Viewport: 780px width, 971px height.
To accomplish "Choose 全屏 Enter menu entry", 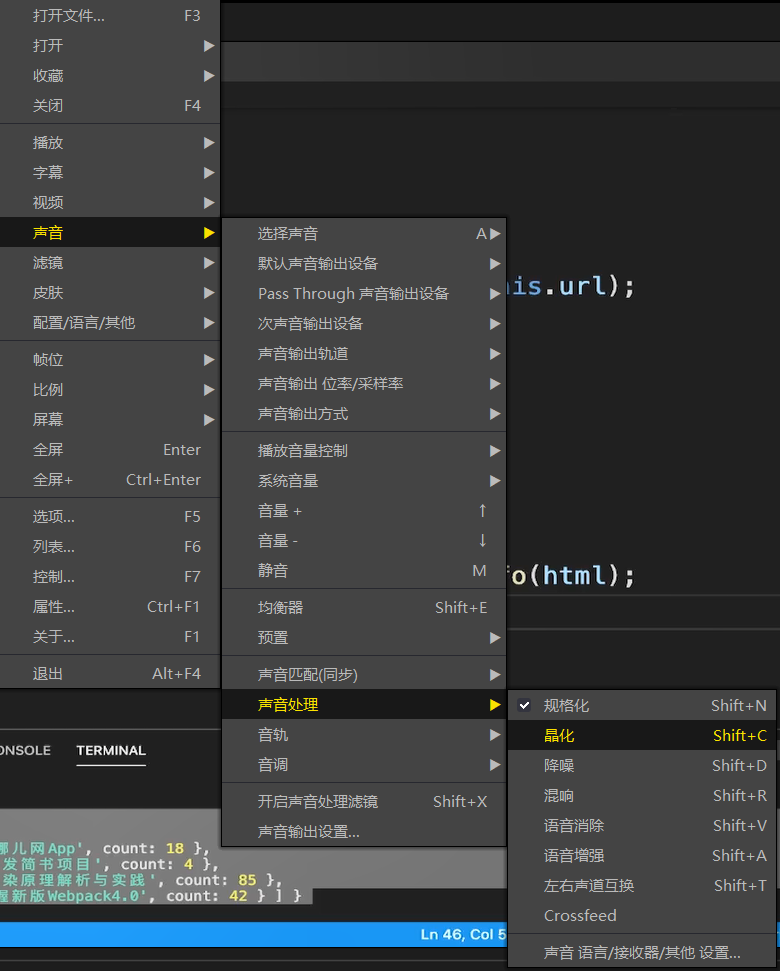I will [110, 450].
